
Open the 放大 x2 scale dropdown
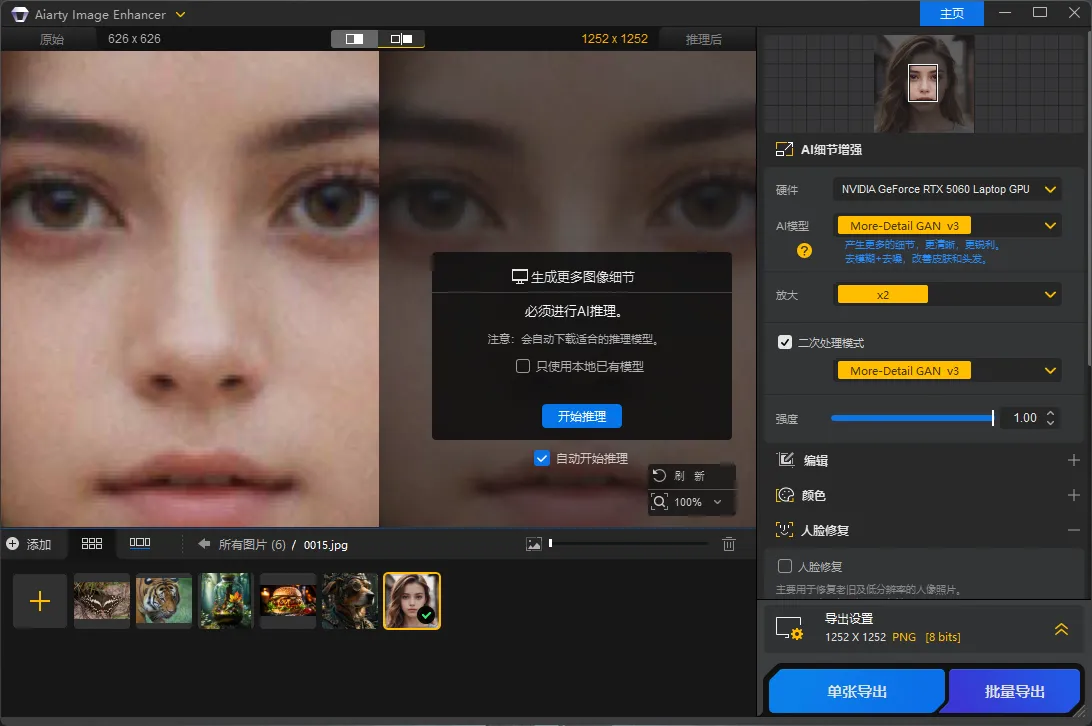(946, 295)
